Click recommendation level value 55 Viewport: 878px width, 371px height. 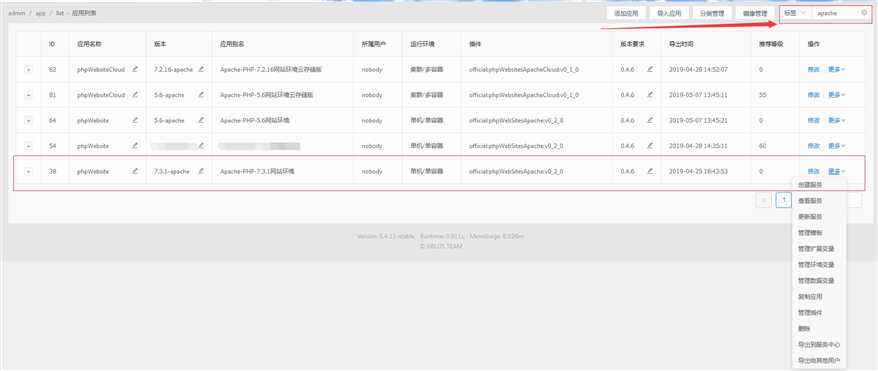click(762, 95)
